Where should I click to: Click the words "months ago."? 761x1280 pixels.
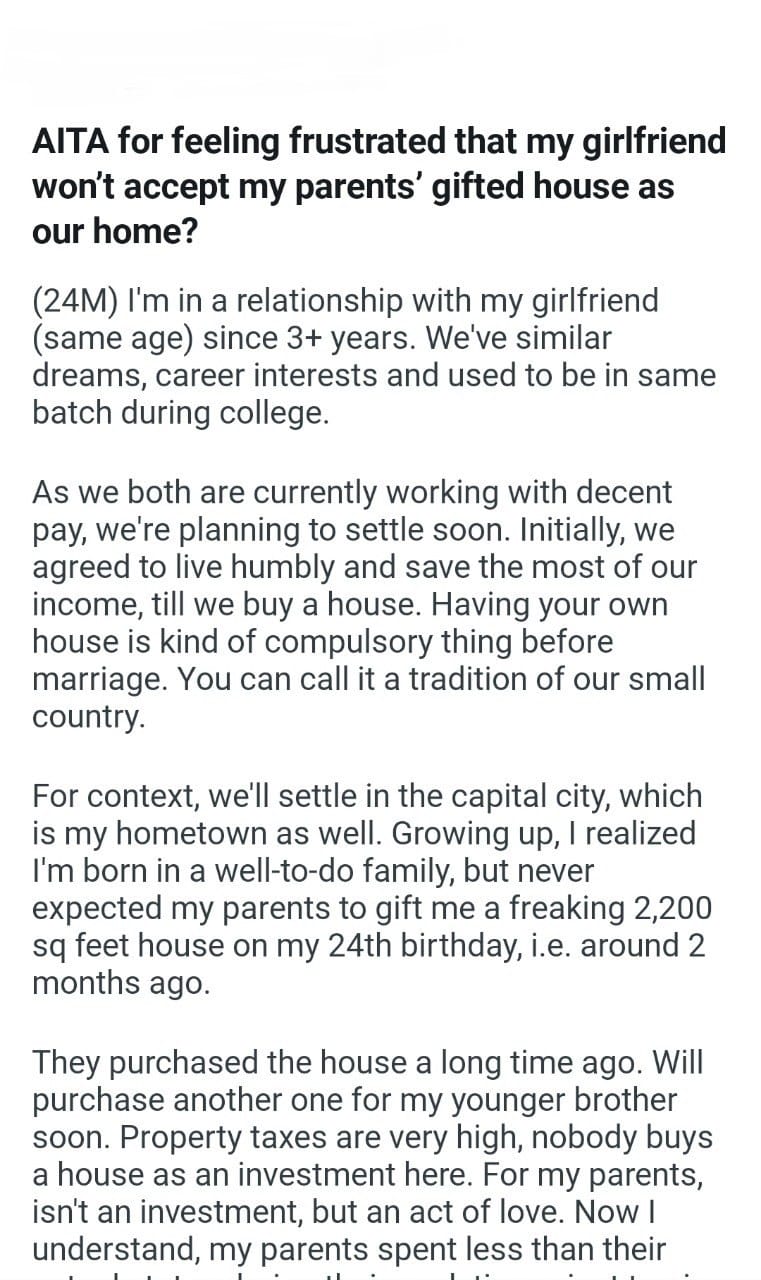point(121,985)
